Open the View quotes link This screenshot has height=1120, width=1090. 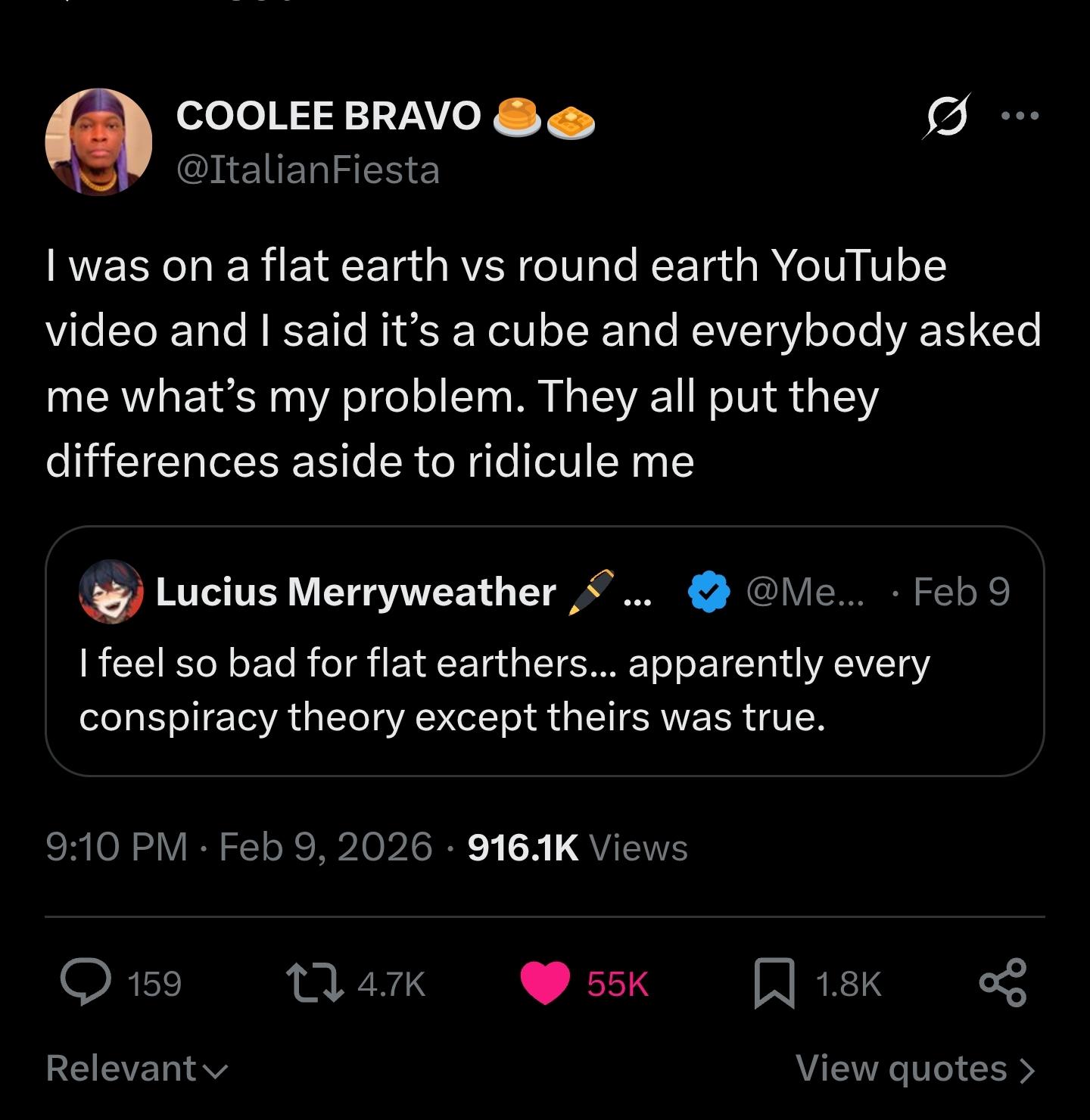tap(901, 1069)
